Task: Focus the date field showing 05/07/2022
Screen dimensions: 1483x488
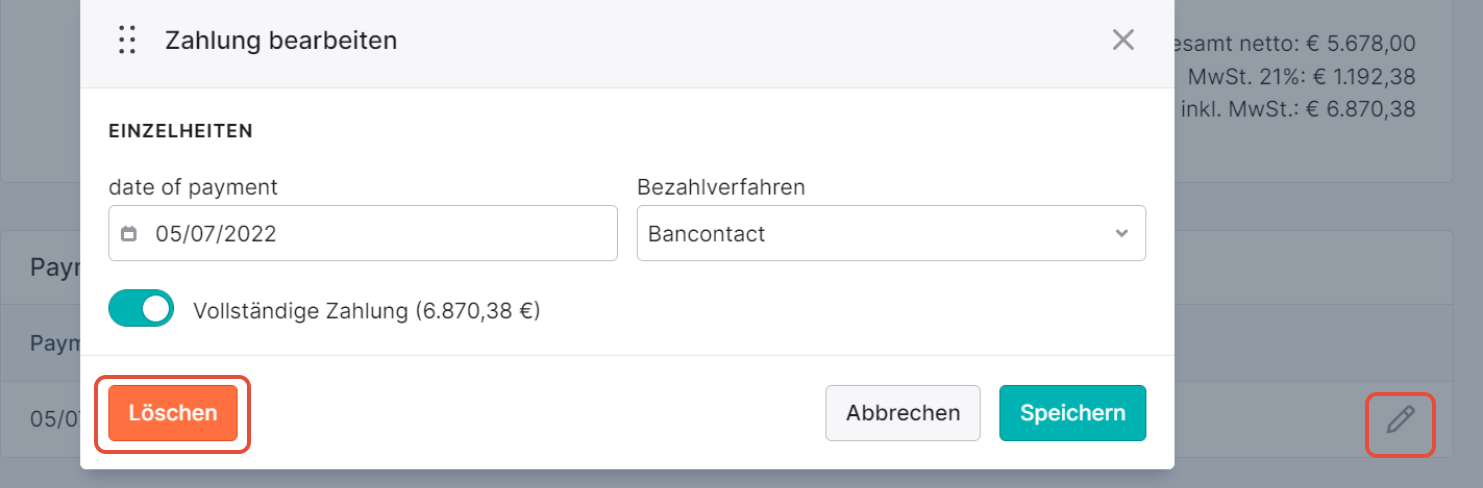Action: point(363,234)
